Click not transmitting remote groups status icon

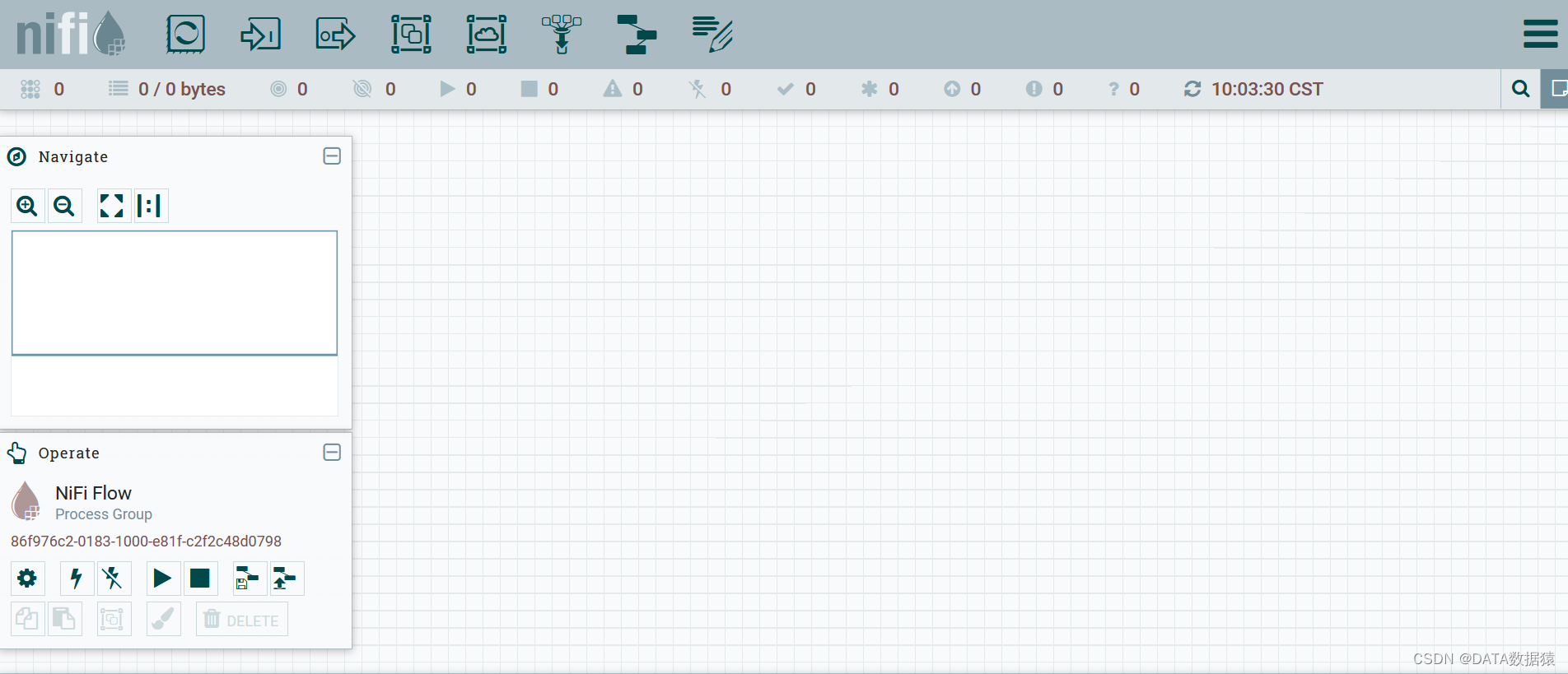click(362, 89)
